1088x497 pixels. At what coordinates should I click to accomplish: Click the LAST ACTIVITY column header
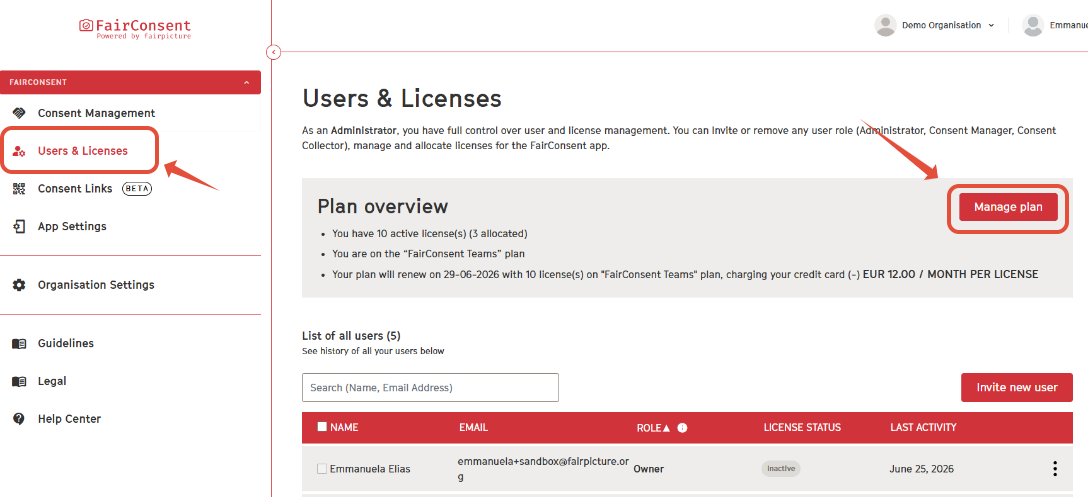923,428
